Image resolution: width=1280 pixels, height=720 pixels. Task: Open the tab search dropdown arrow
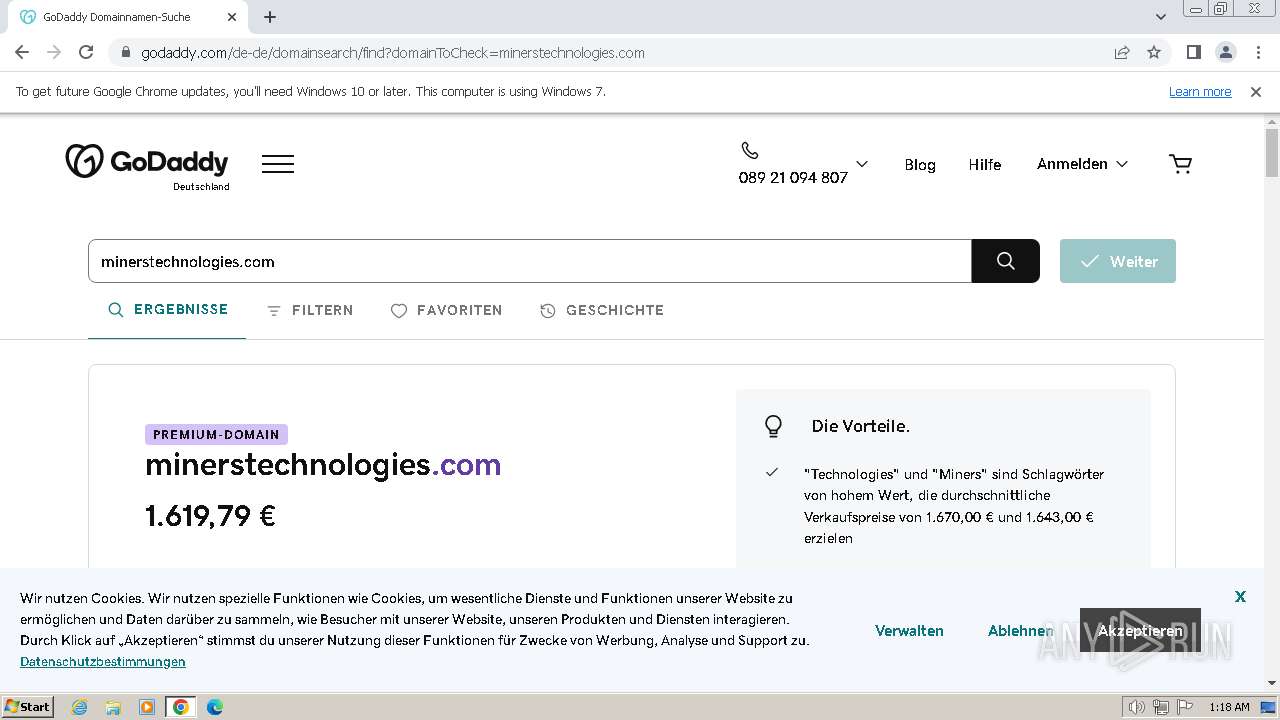coord(1161,17)
